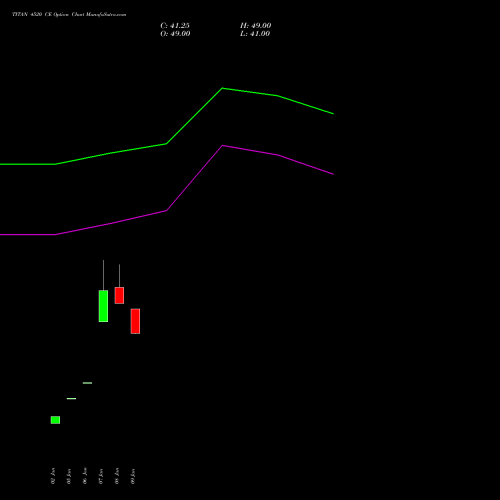Click the "02 Jan" date axis label

53,476
